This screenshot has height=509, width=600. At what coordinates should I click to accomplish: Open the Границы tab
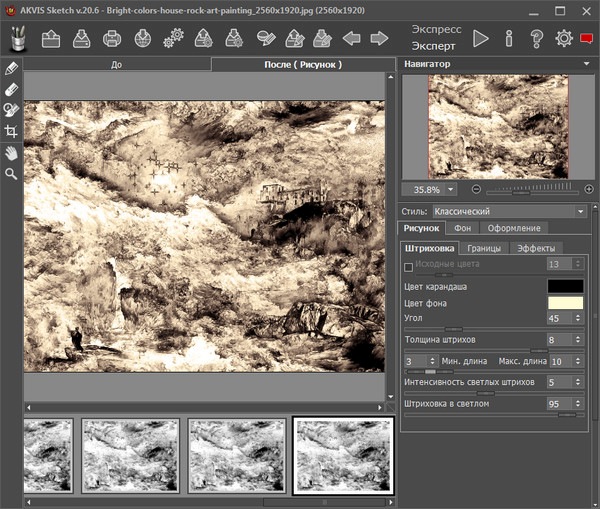486,248
